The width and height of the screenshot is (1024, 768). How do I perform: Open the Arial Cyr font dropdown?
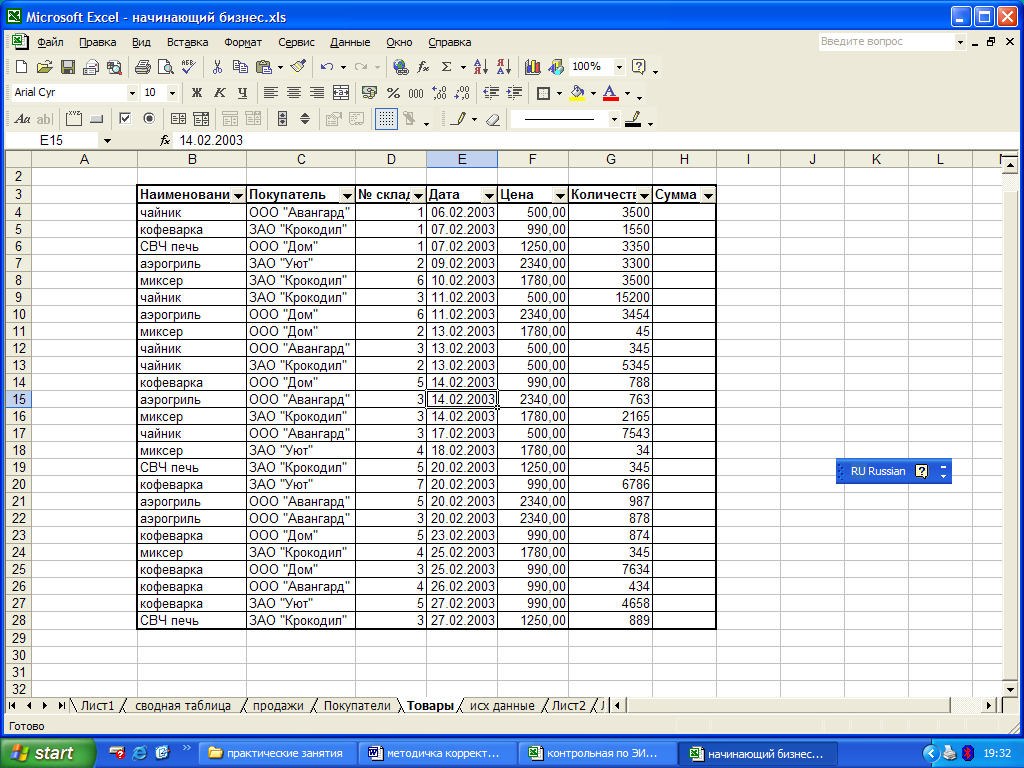pyautogui.click(x=132, y=93)
